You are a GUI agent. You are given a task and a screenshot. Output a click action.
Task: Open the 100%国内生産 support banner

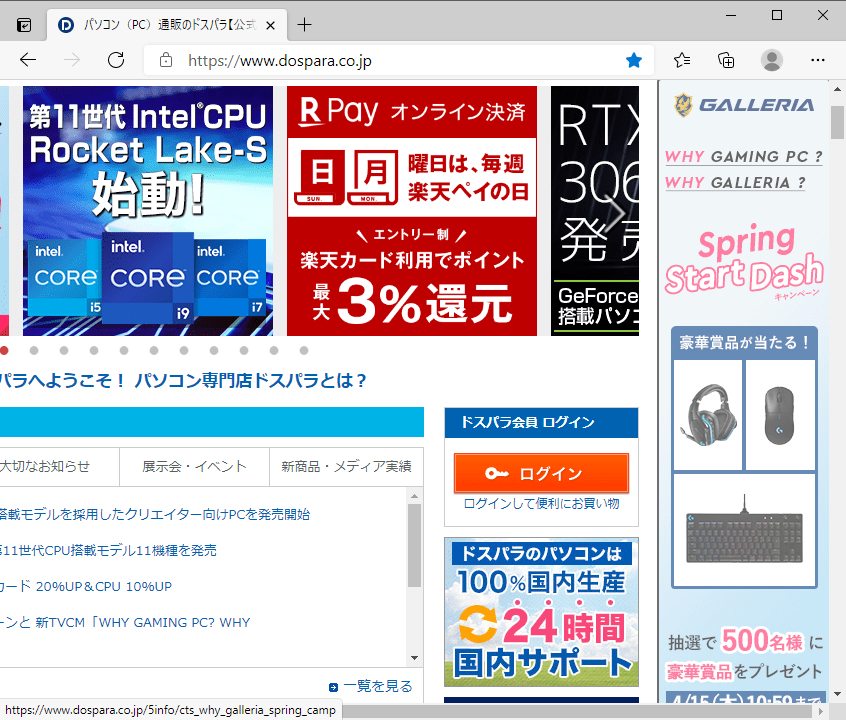541,612
